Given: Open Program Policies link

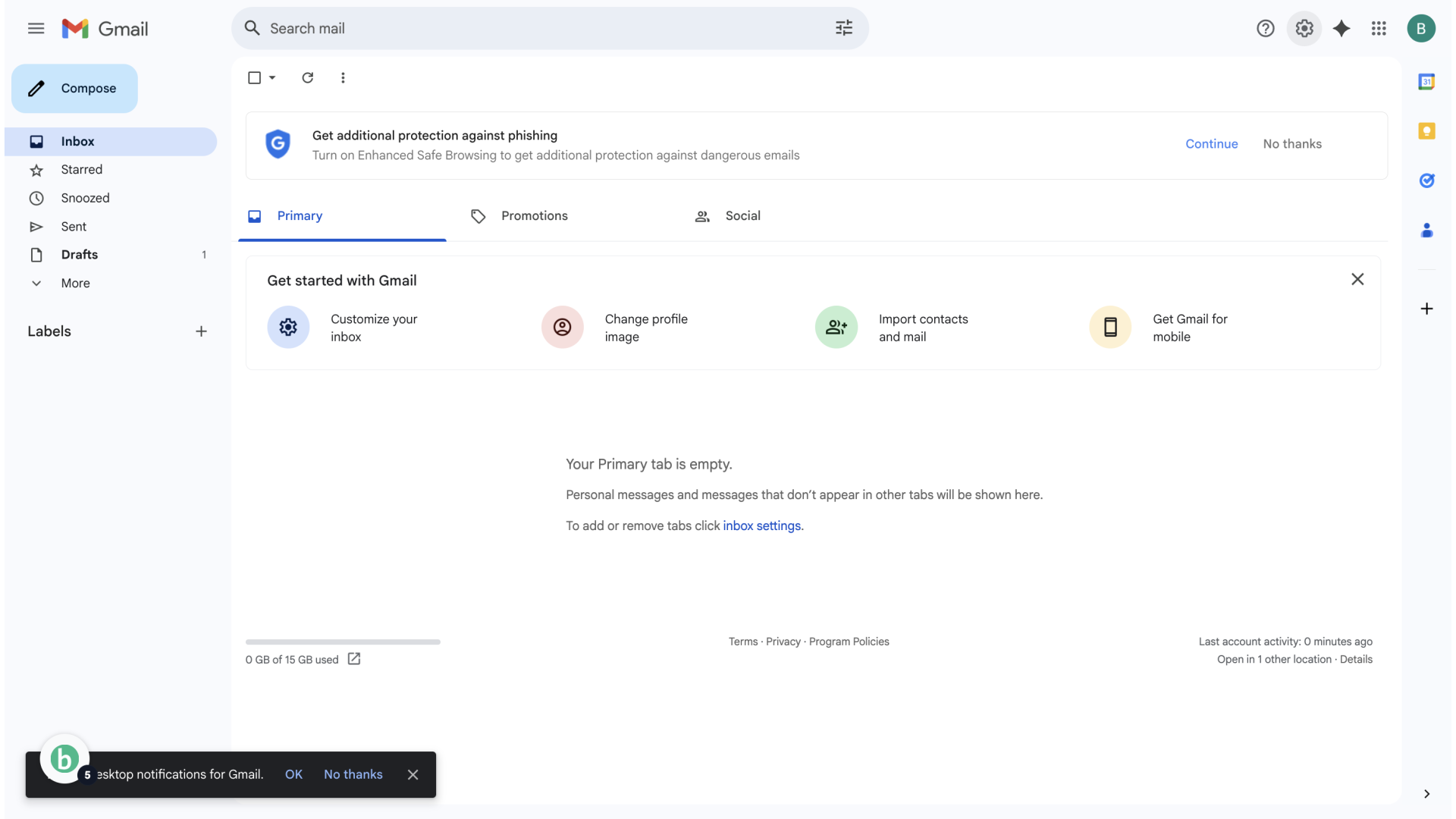Looking at the screenshot, I should pos(849,642).
